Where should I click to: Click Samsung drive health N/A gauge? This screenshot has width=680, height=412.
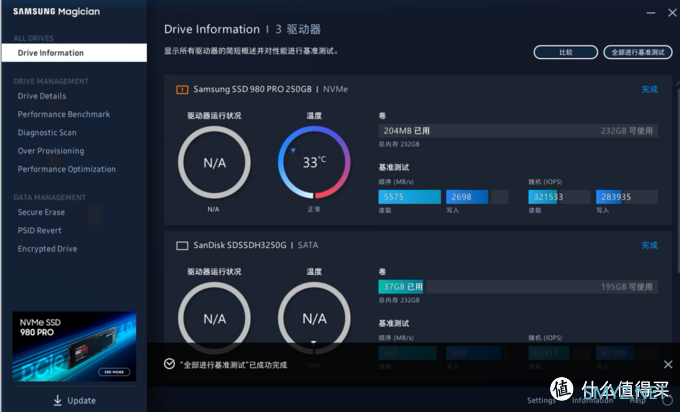coord(214,163)
